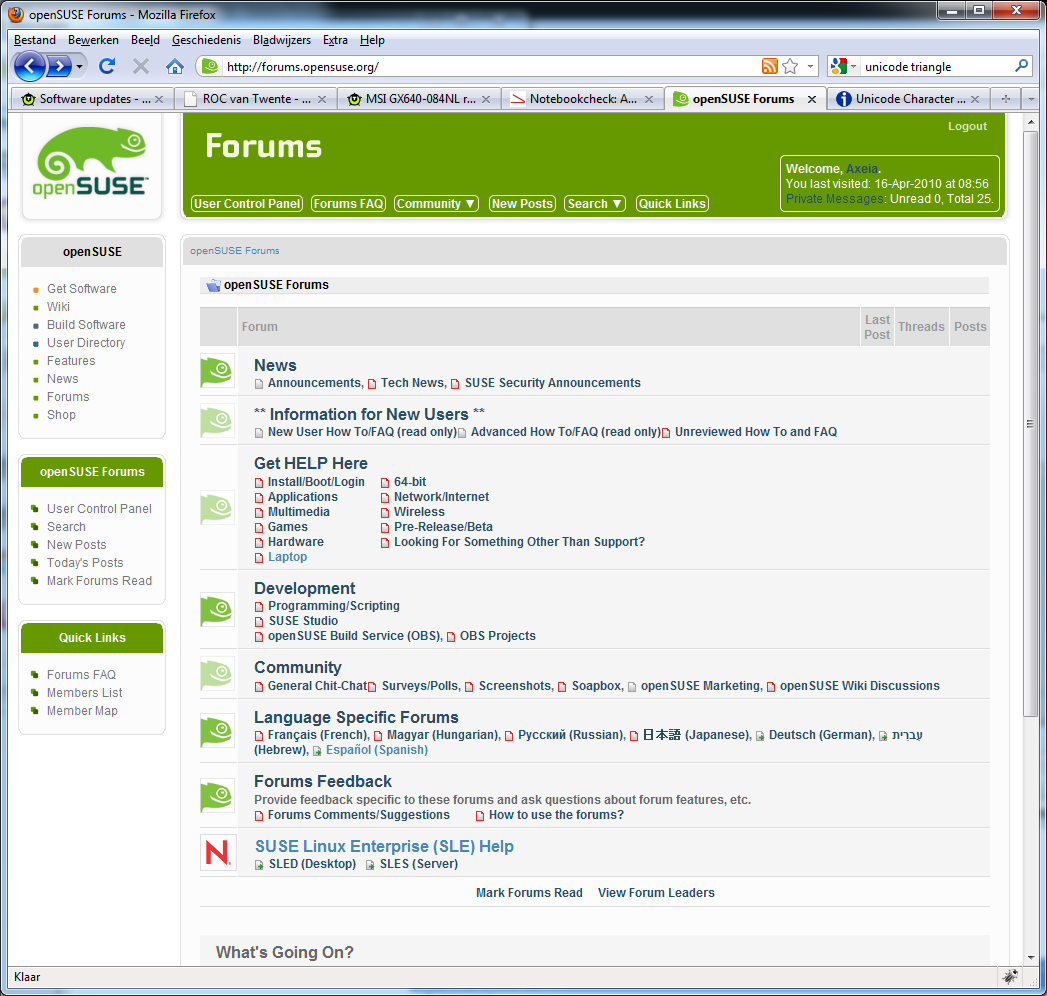Switch to the MSI GX640-084NL tab

(x=419, y=99)
